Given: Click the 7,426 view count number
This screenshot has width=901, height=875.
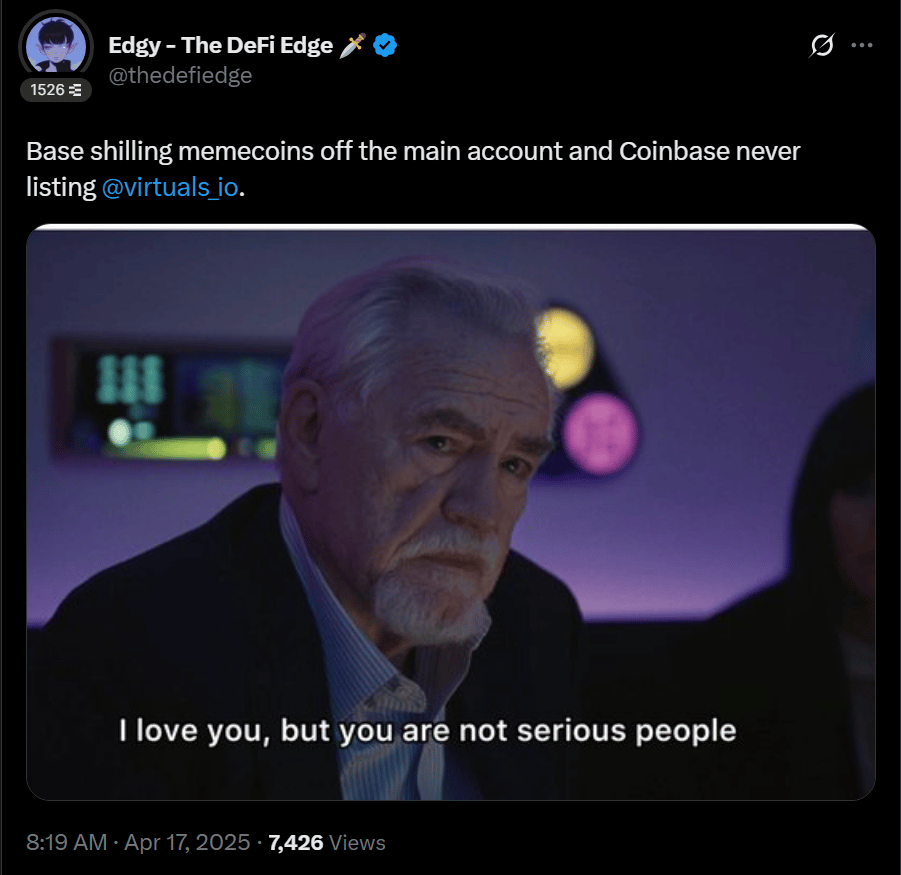Looking at the screenshot, I should point(295,843).
